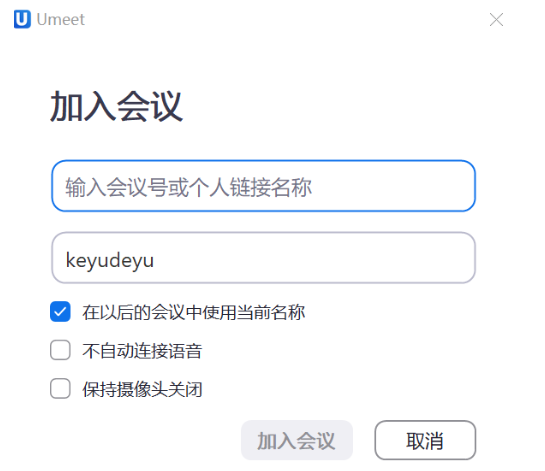The height and width of the screenshot is (471, 545).
Task: Close the Umeet join dialog window
Action: pos(496,19)
